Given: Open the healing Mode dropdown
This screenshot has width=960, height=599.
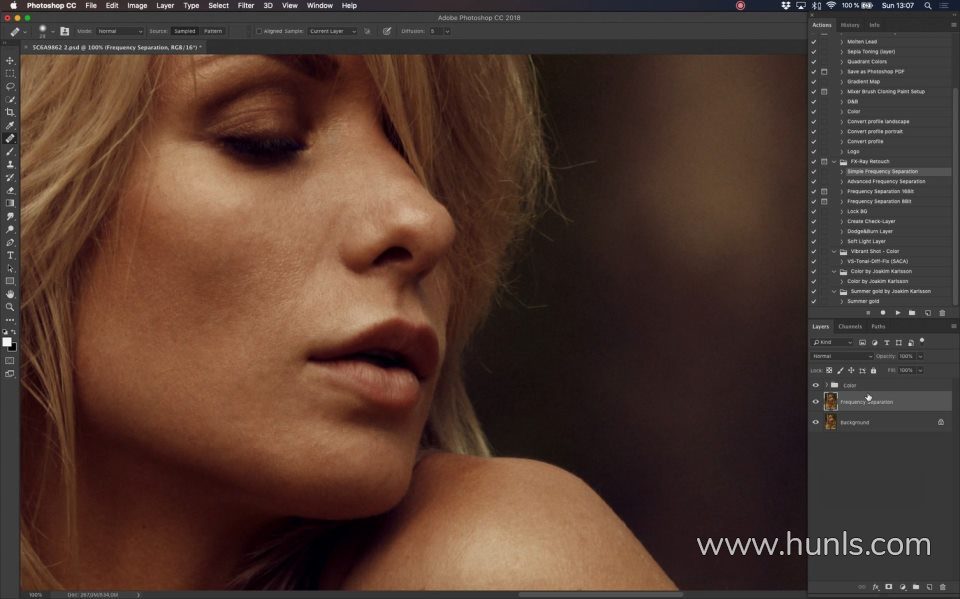Looking at the screenshot, I should point(119,31).
